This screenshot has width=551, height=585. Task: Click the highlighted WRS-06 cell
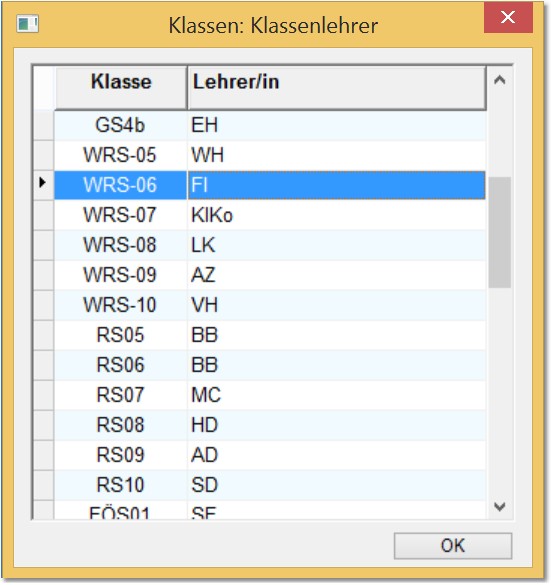point(120,185)
